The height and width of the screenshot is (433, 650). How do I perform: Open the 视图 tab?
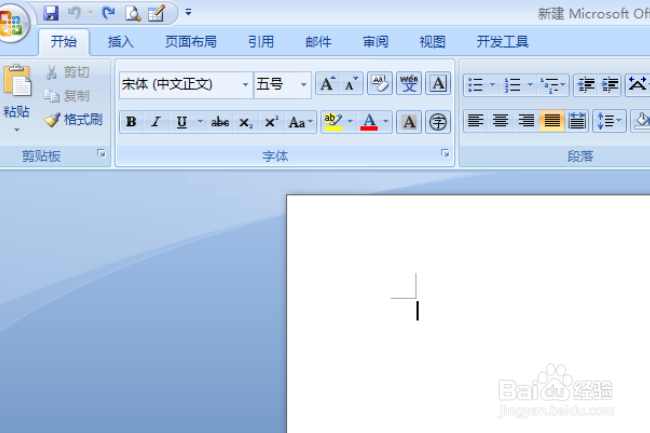coord(432,42)
